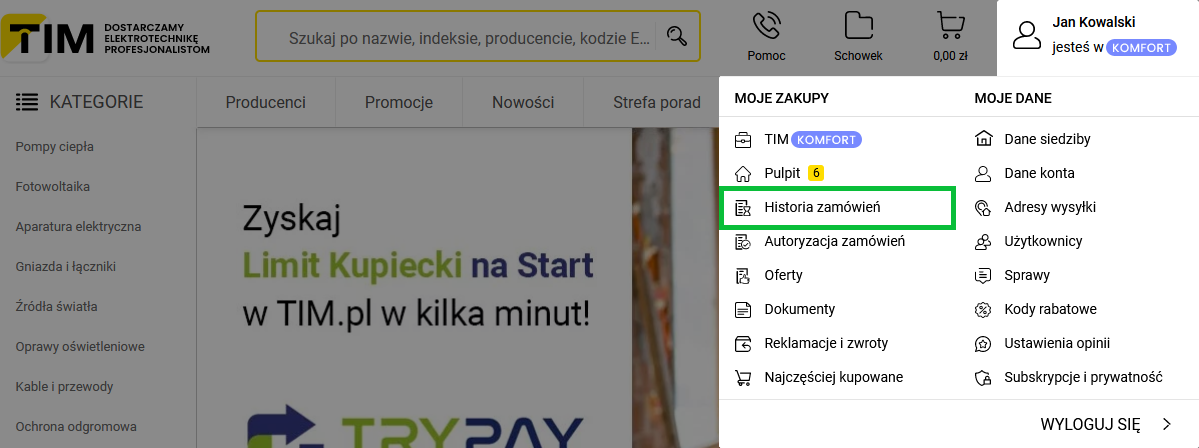Select Pompy ciepła category
The width and height of the screenshot is (1199, 448).
(55, 147)
